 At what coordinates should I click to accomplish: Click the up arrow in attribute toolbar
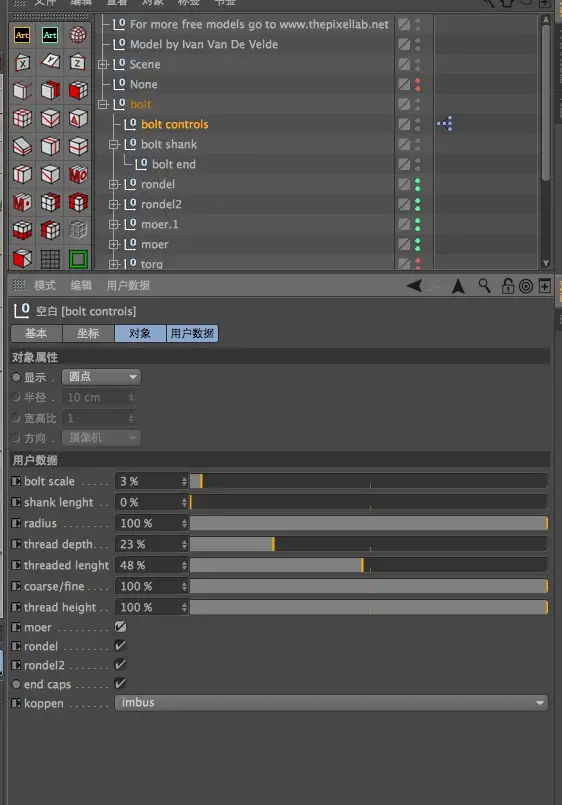[x=458, y=286]
